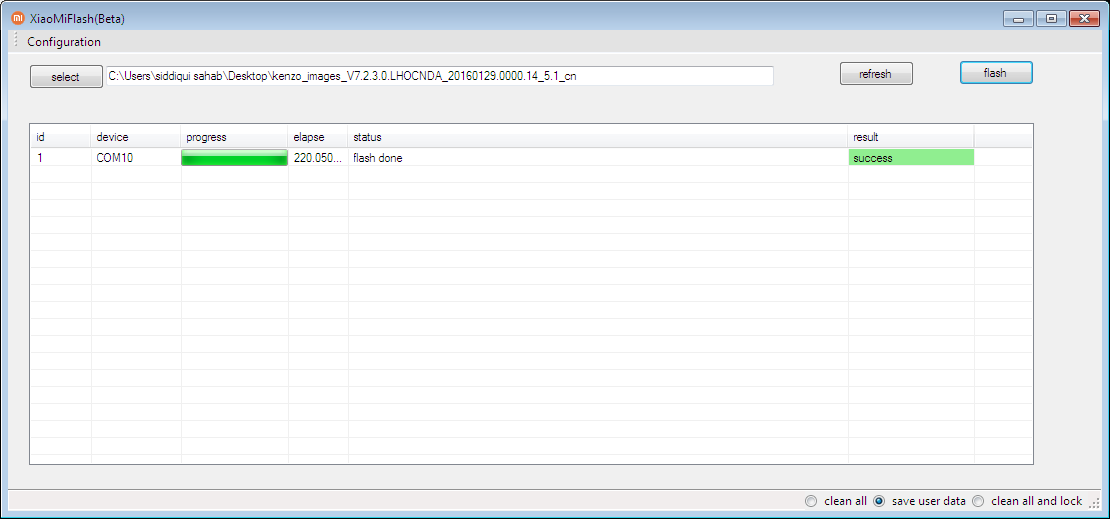Click the 'elapse' column header
Screen dimensions: 1110x519
click(x=318, y=137)
